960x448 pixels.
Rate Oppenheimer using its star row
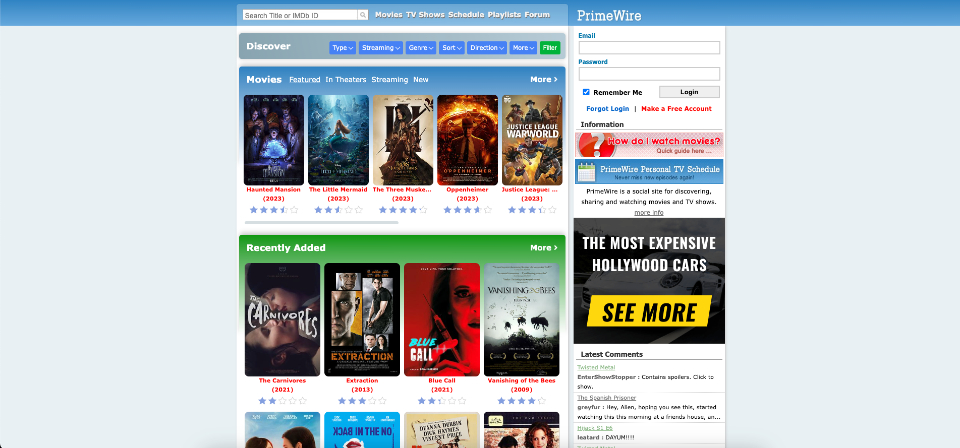point(468,210)
